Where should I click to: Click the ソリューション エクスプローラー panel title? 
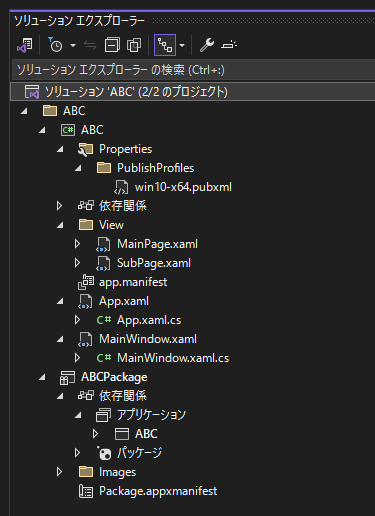pyautogui.click(x=79, y=21)
